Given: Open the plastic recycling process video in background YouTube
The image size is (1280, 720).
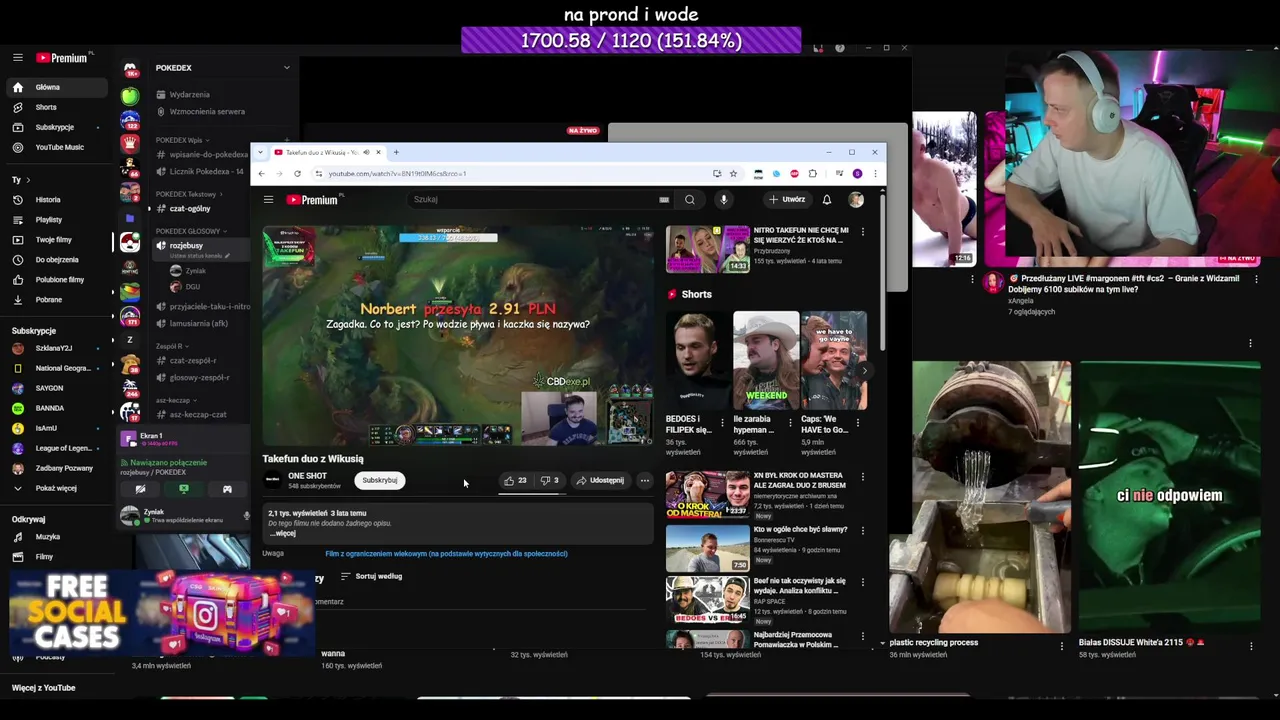Looking at the screenshot, I should pos(981,498).
